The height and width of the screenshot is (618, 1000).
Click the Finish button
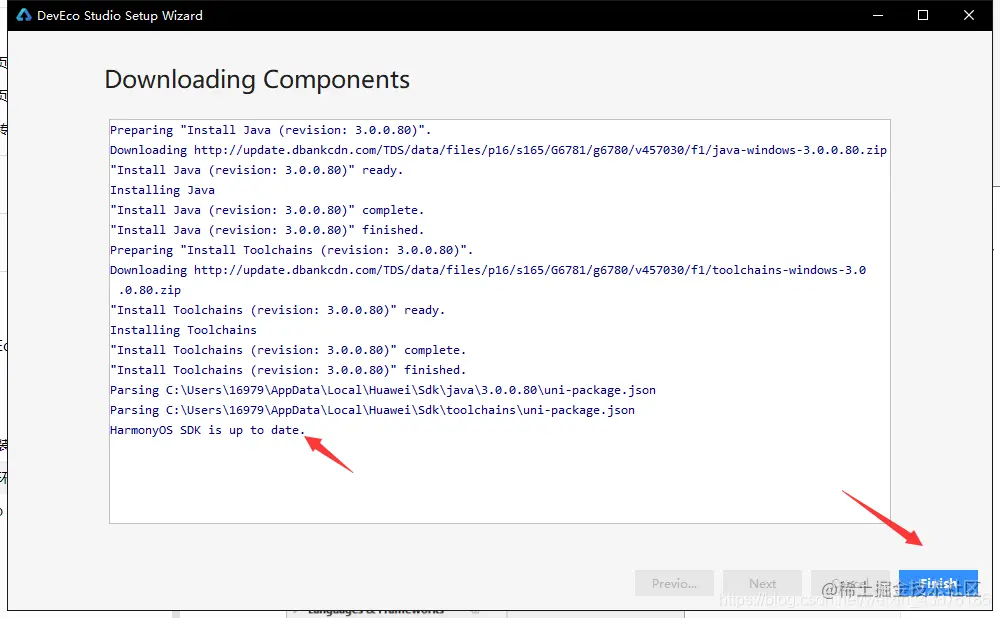[x=938, y=583]
